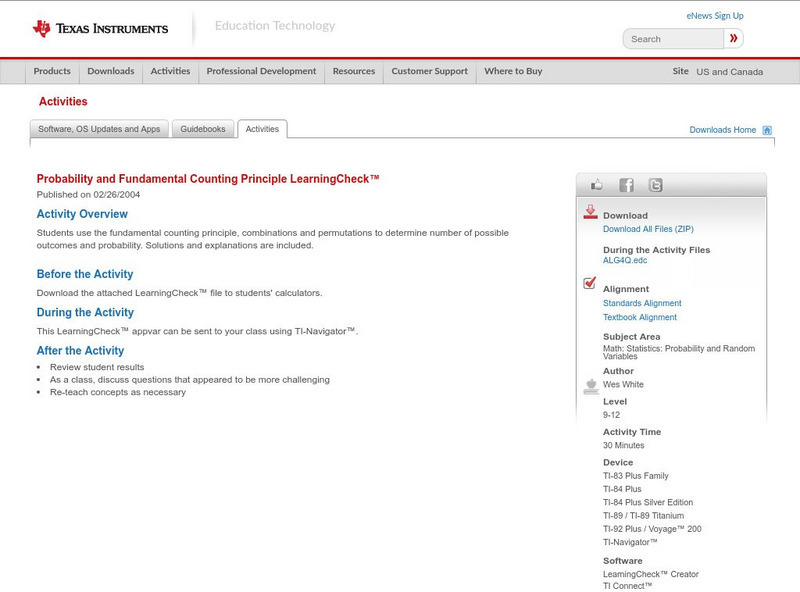The image size is (800, 592).
Task: Click the TI-83 Plus Family device entry
Action: pyautogui.click(x=636, y=476)
